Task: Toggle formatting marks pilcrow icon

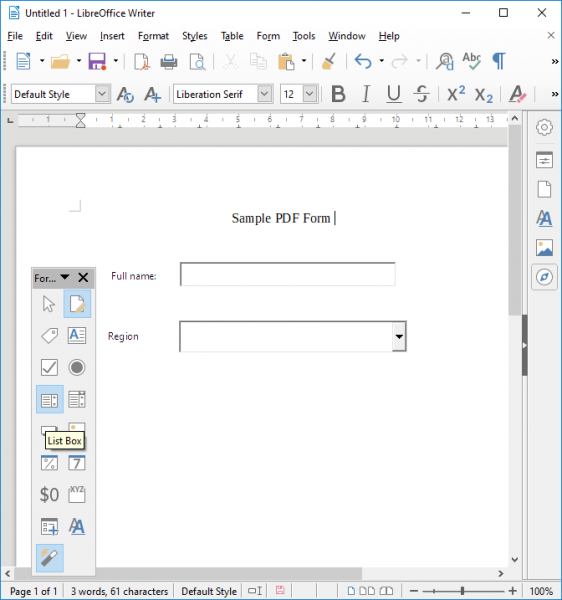Action: click(x=499, y=61)
